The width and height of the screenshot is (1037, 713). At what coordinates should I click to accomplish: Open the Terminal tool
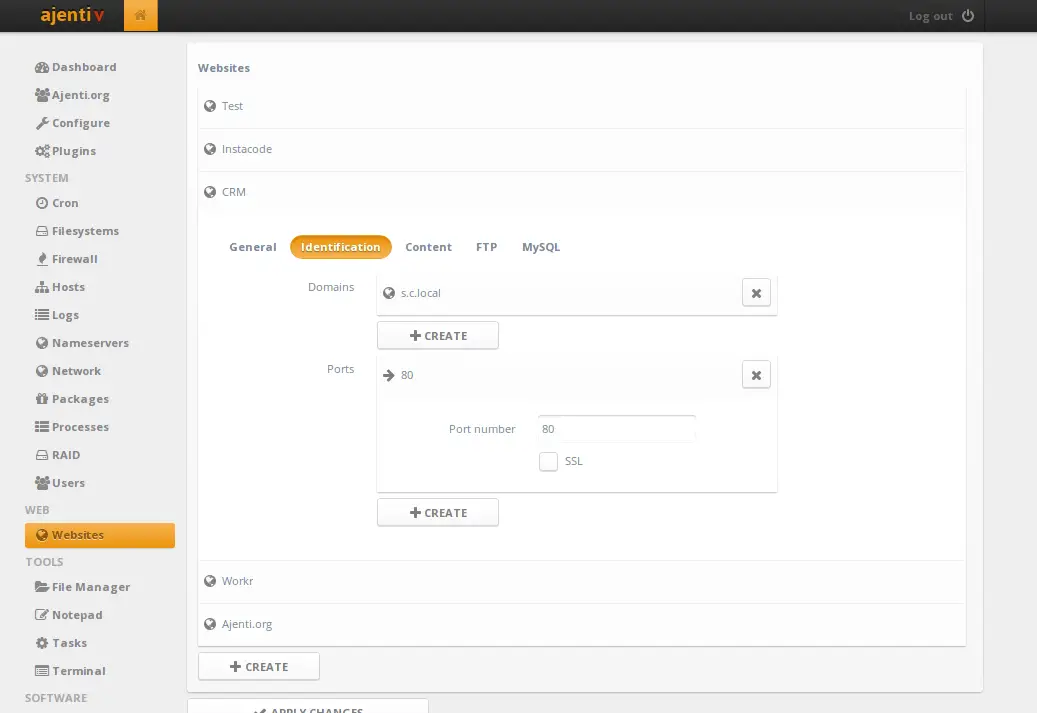77,671
